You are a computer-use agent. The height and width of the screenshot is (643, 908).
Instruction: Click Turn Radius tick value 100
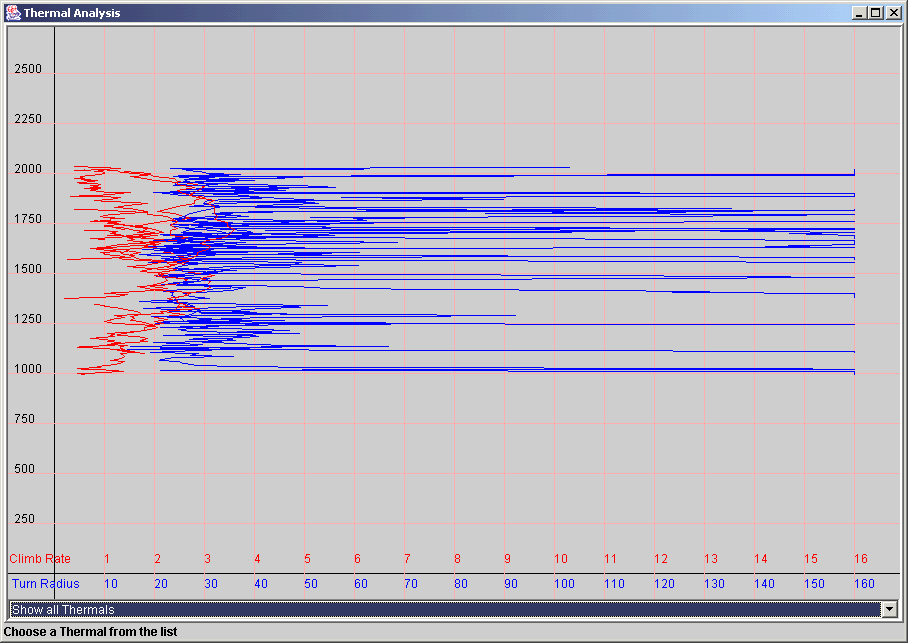tap(564, 584)
